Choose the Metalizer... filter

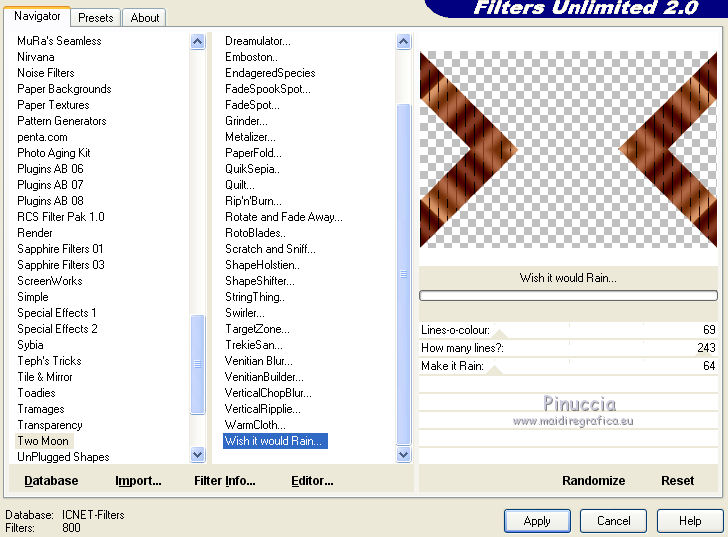click(x=250, y=137)
